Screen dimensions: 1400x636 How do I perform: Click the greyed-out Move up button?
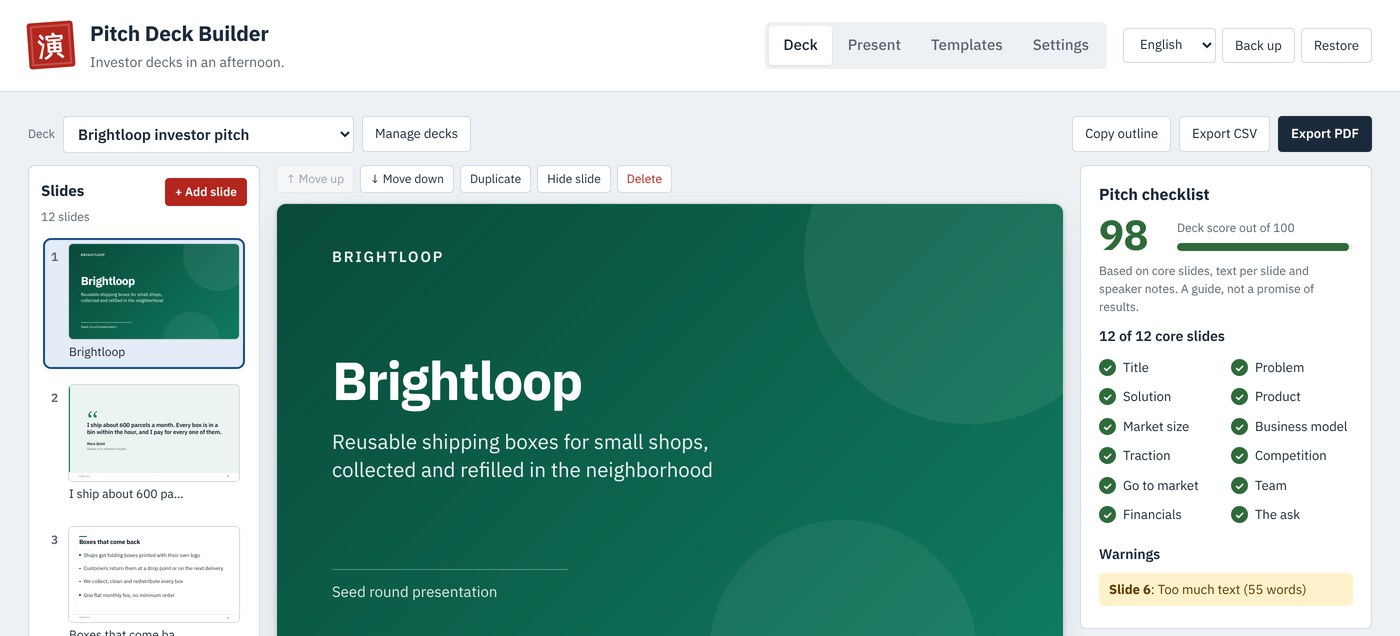click(x=315, y=179)
